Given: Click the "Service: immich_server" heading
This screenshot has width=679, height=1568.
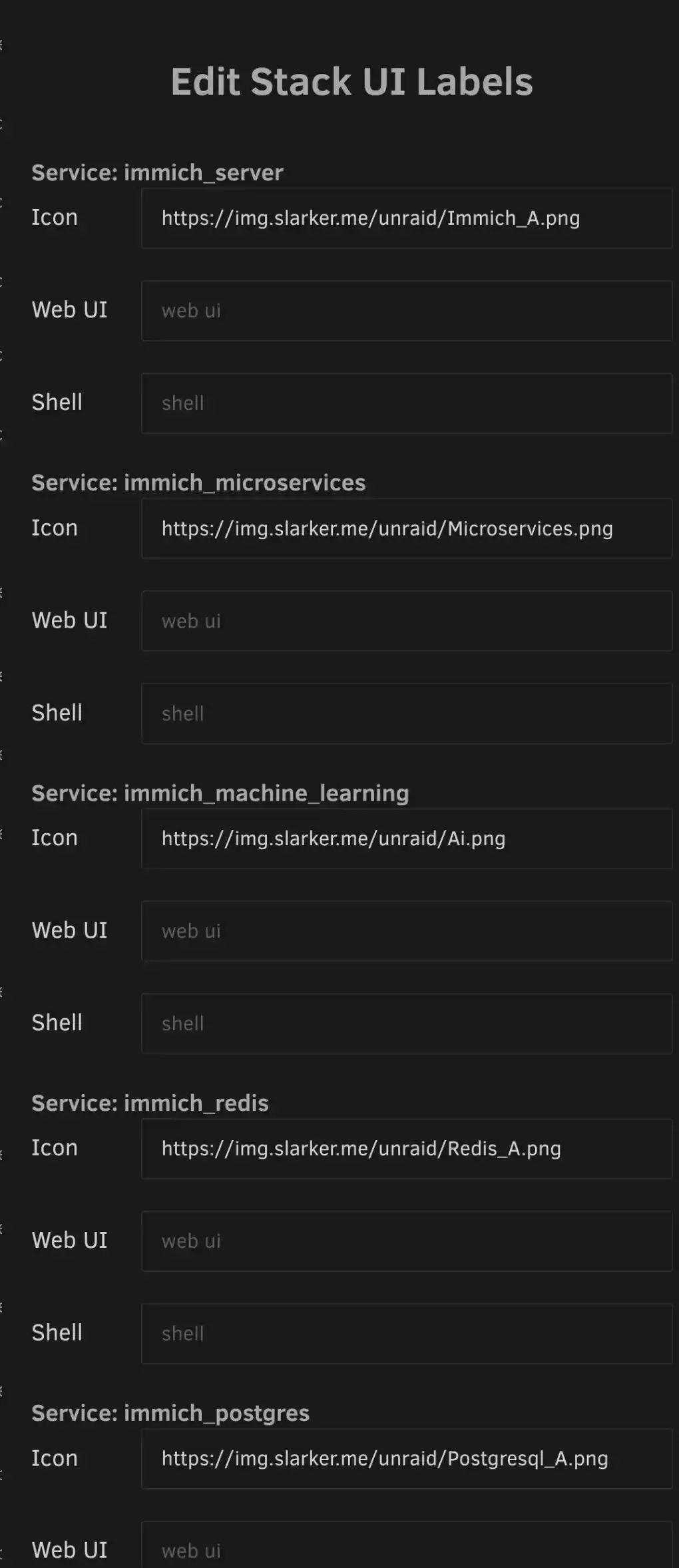Looking at the screenshot, I should [157, 173].
